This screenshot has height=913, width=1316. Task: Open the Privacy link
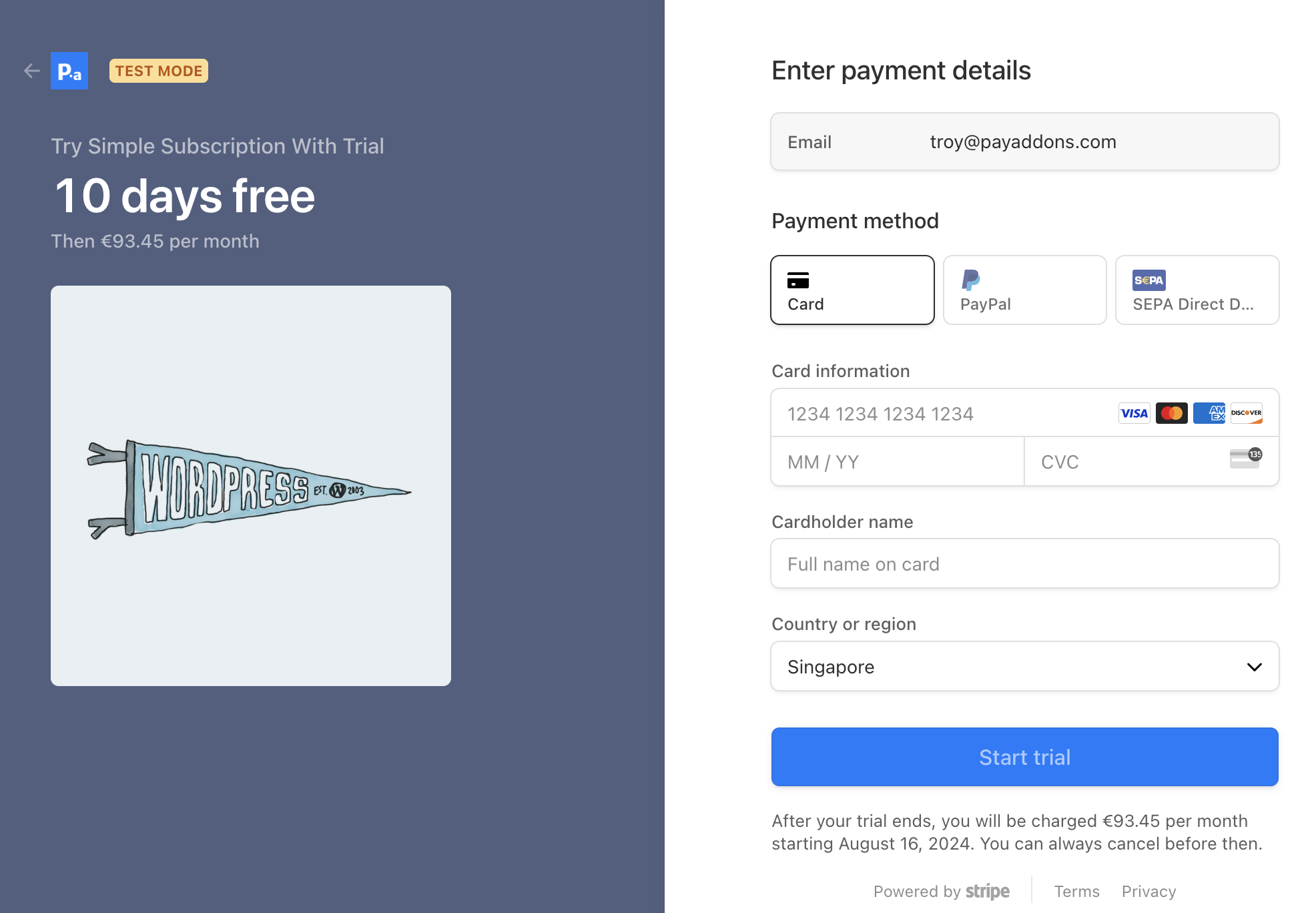[x=1148, y=892]
